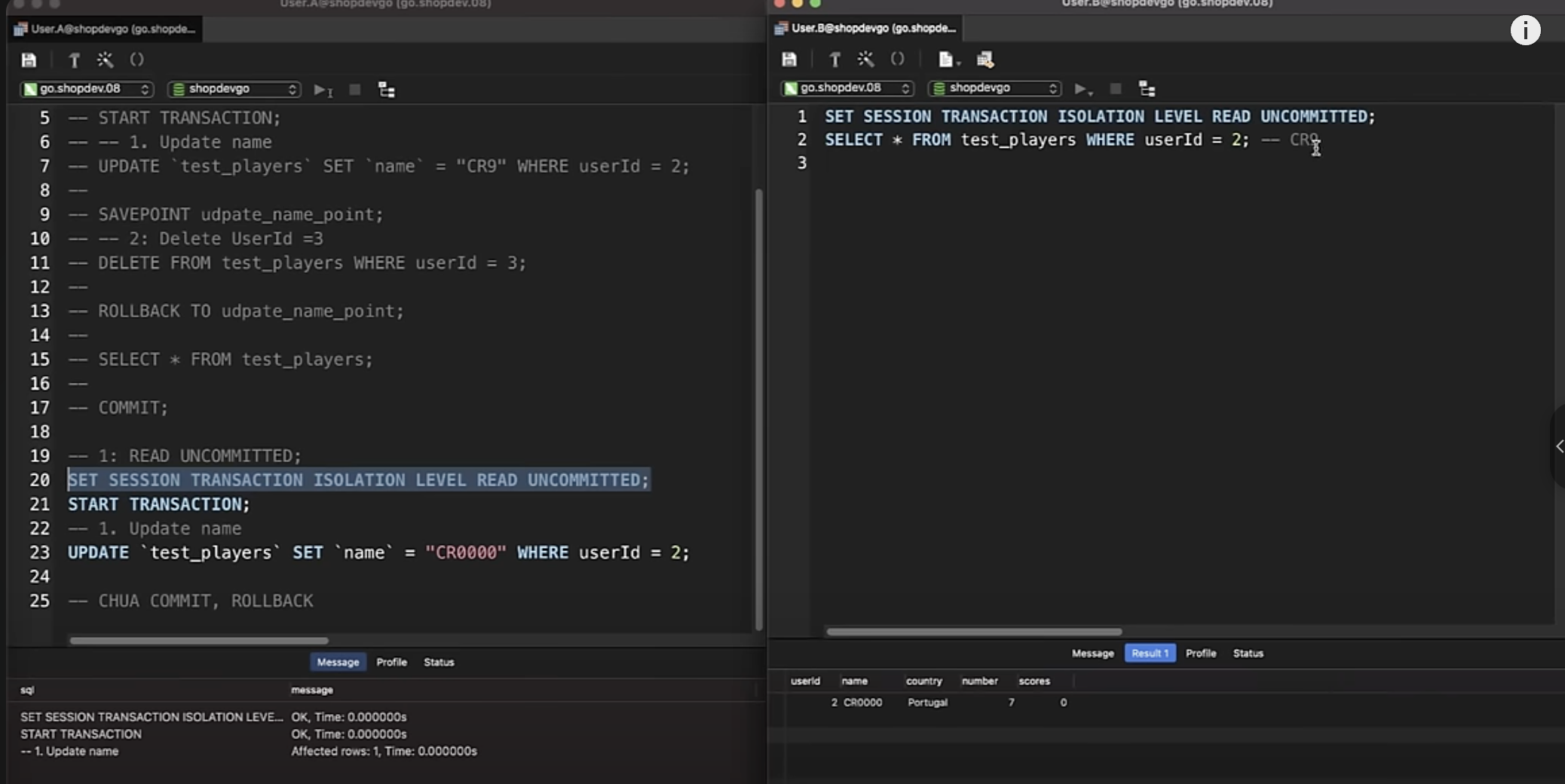1565x784 pixels.
Task: Select the Message tab in the right window
Action: point(1092,654)
